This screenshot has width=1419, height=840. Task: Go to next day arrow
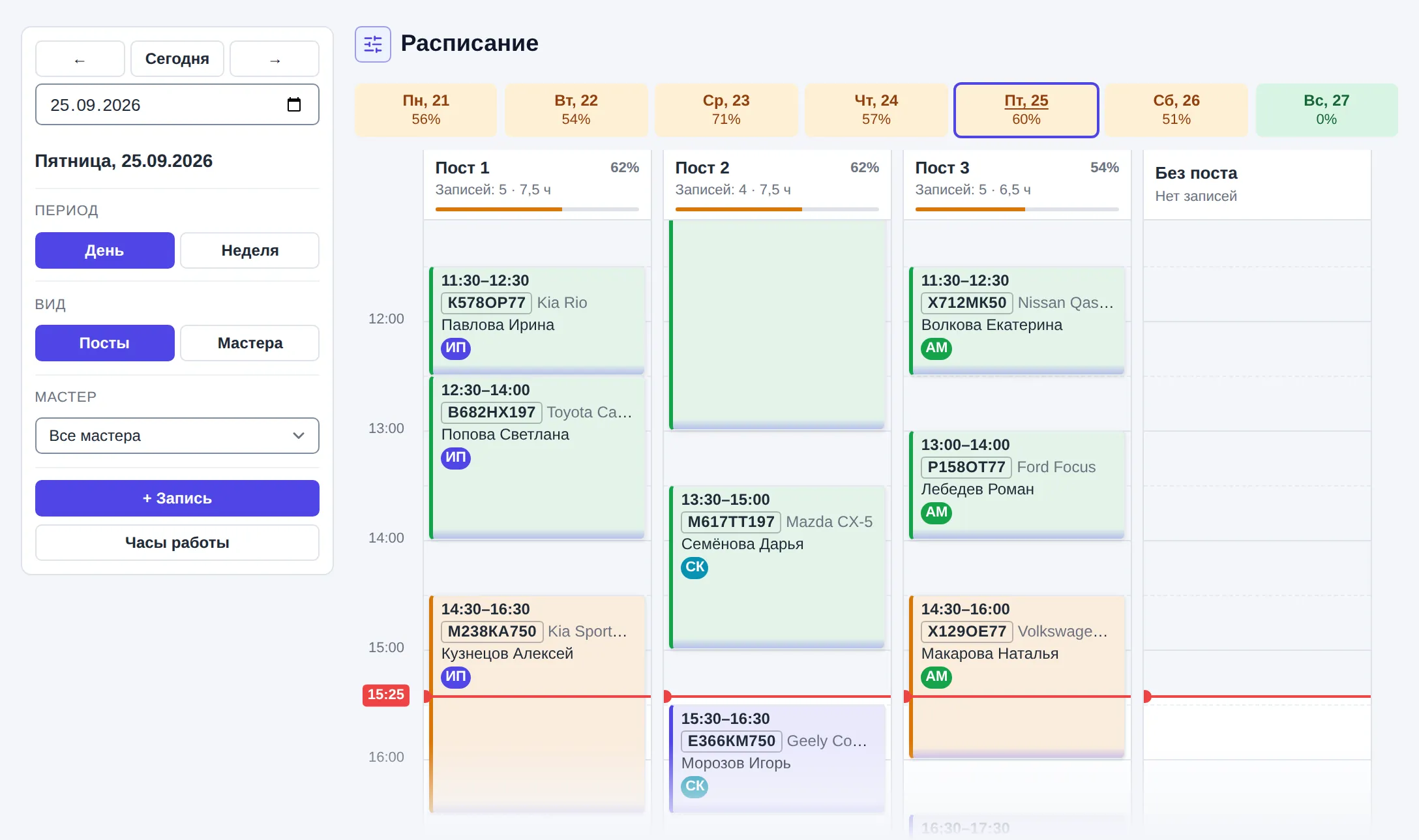point(275,59)
